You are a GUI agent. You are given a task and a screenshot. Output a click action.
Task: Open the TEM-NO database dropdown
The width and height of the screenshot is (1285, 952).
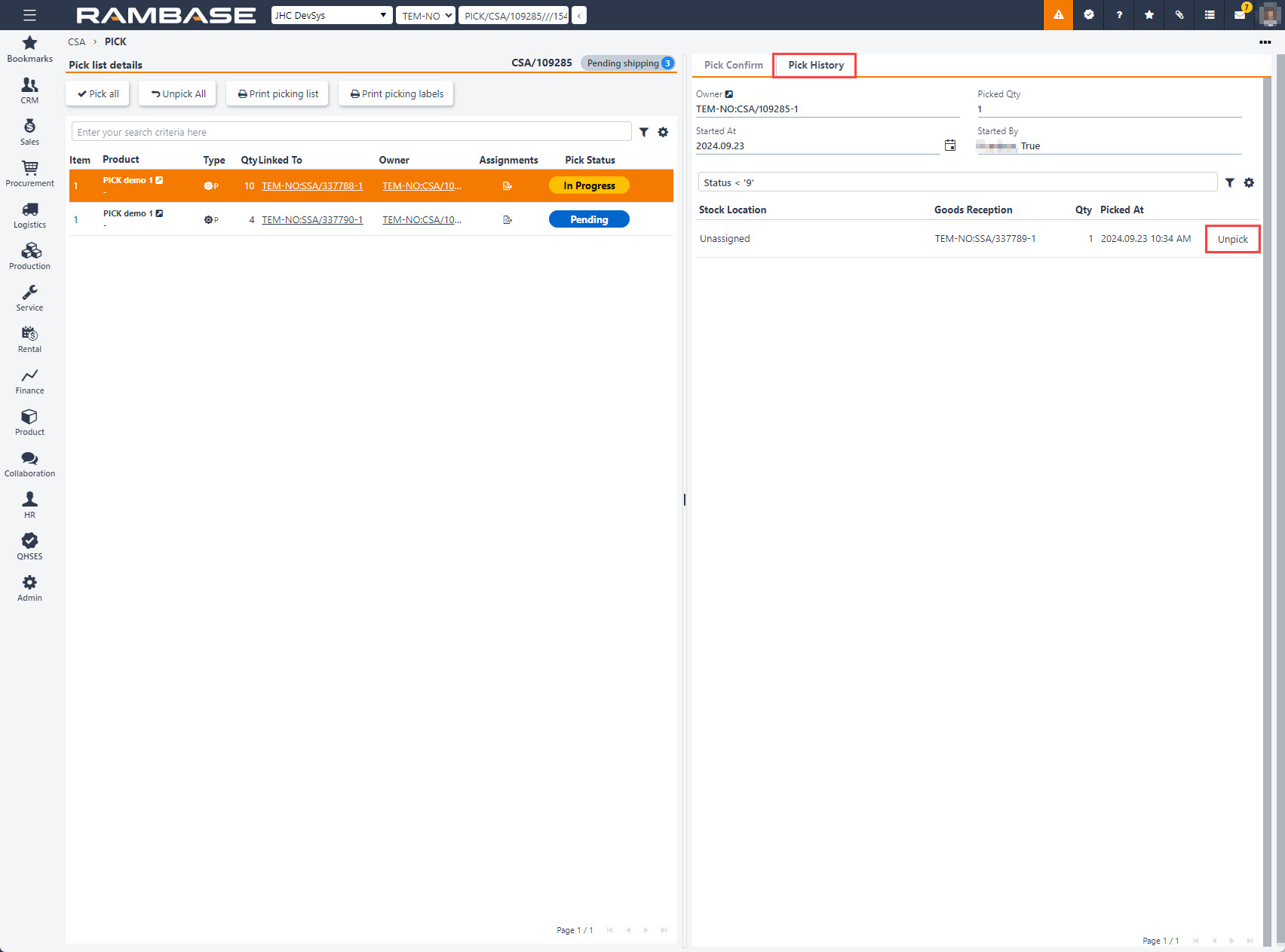(x=426, y=15)
